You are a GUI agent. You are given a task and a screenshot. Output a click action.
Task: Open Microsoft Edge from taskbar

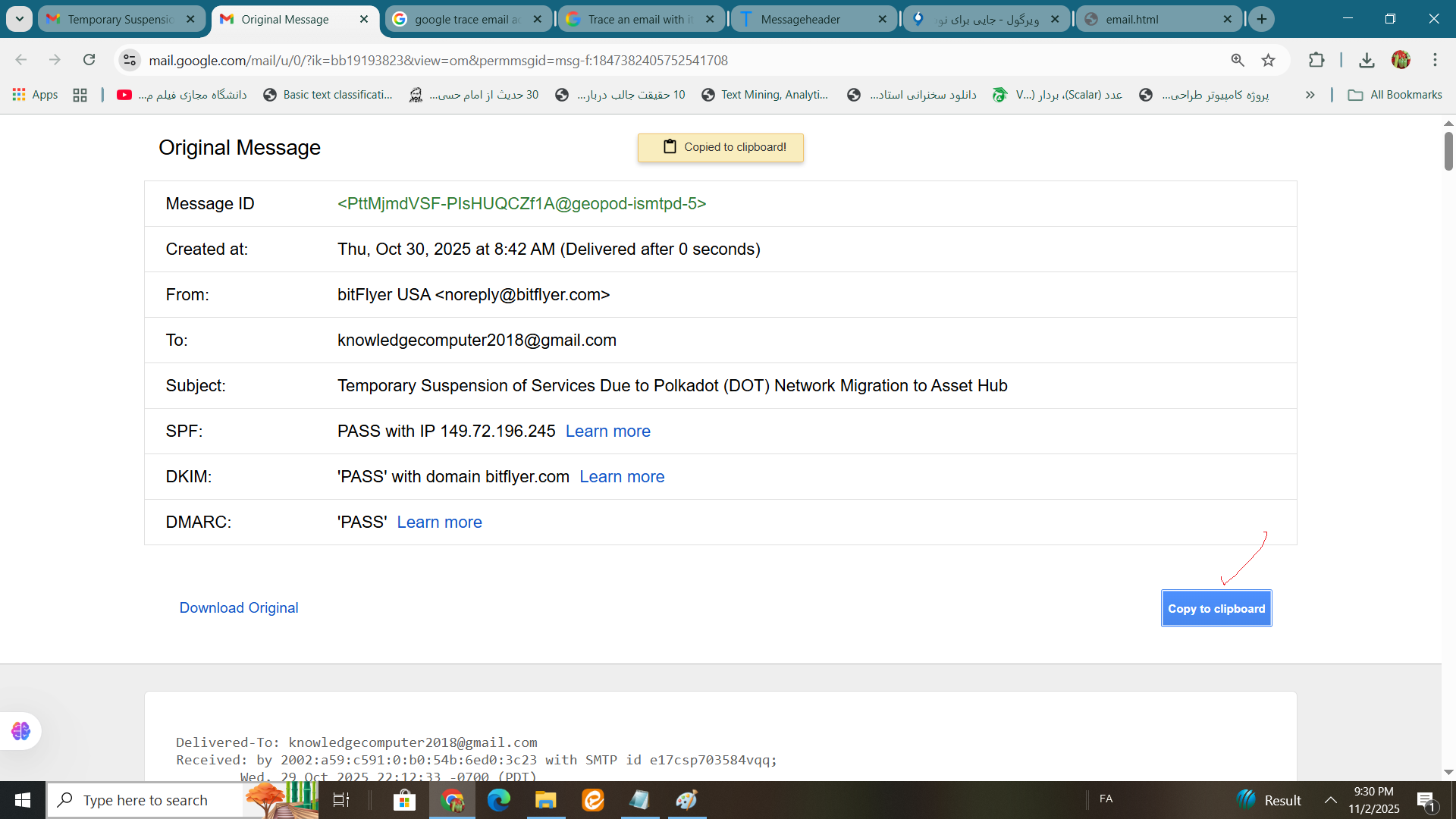(x=499, y=800)
